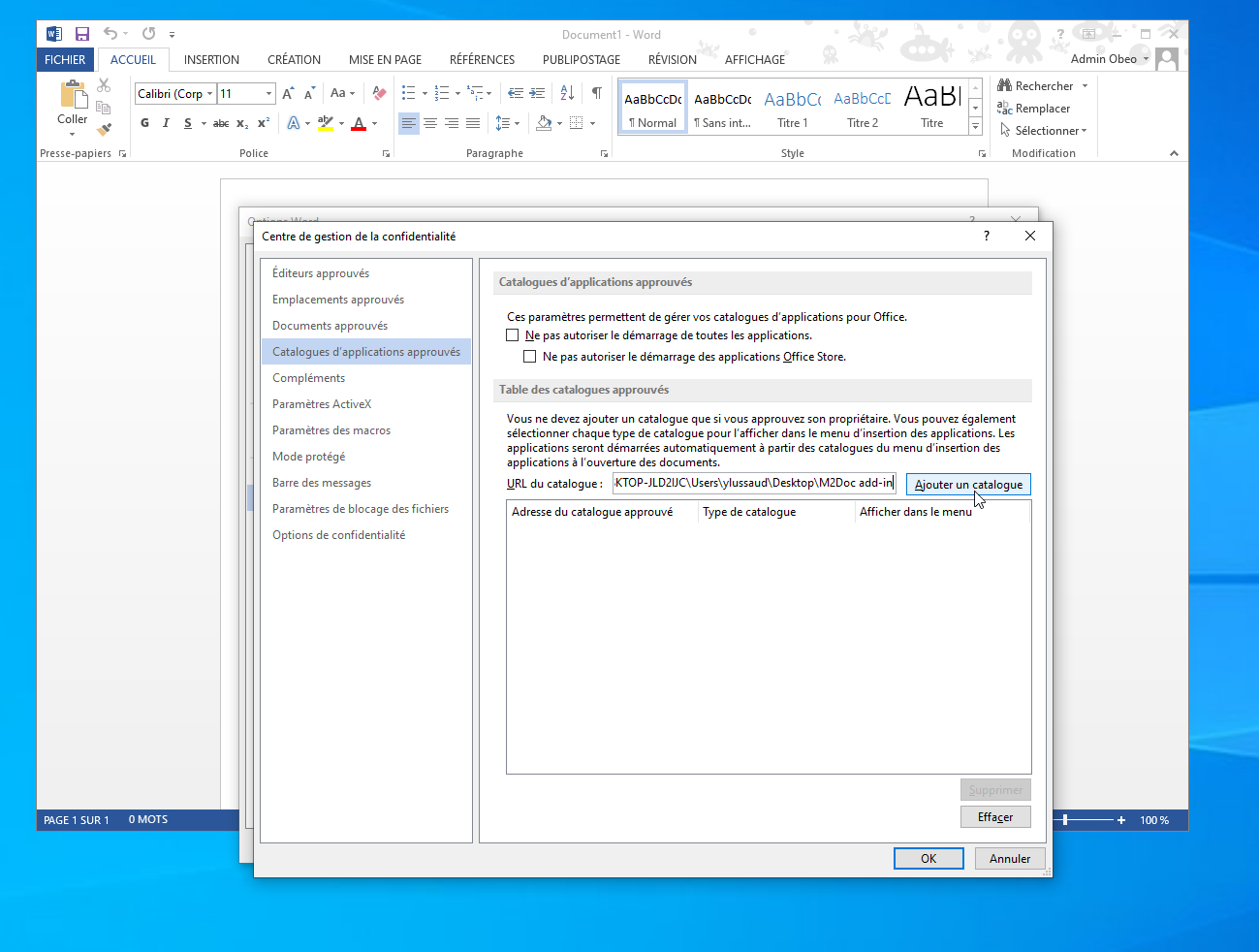Click the Cut scissors icon
1259x952 pixels.
click(104, 86)
